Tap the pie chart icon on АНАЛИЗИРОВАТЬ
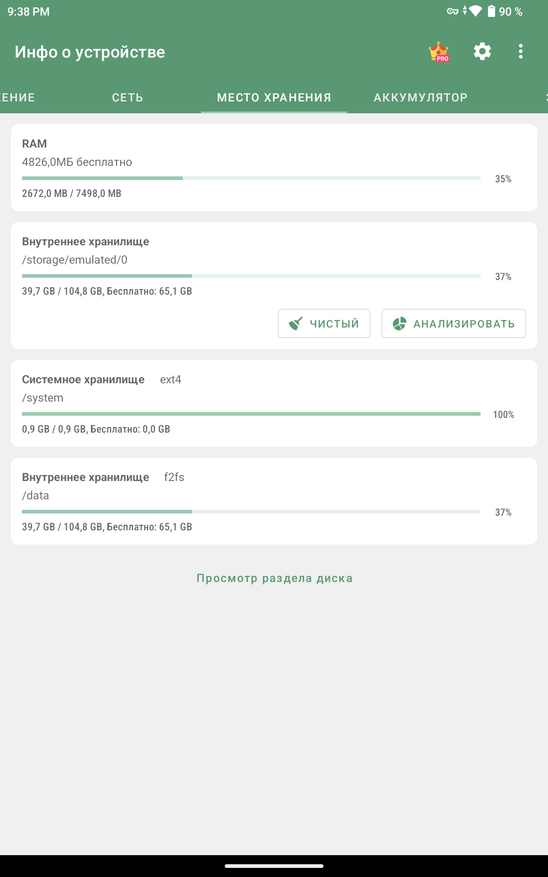Viewport: 548px width, 877px height. (399, 323)
